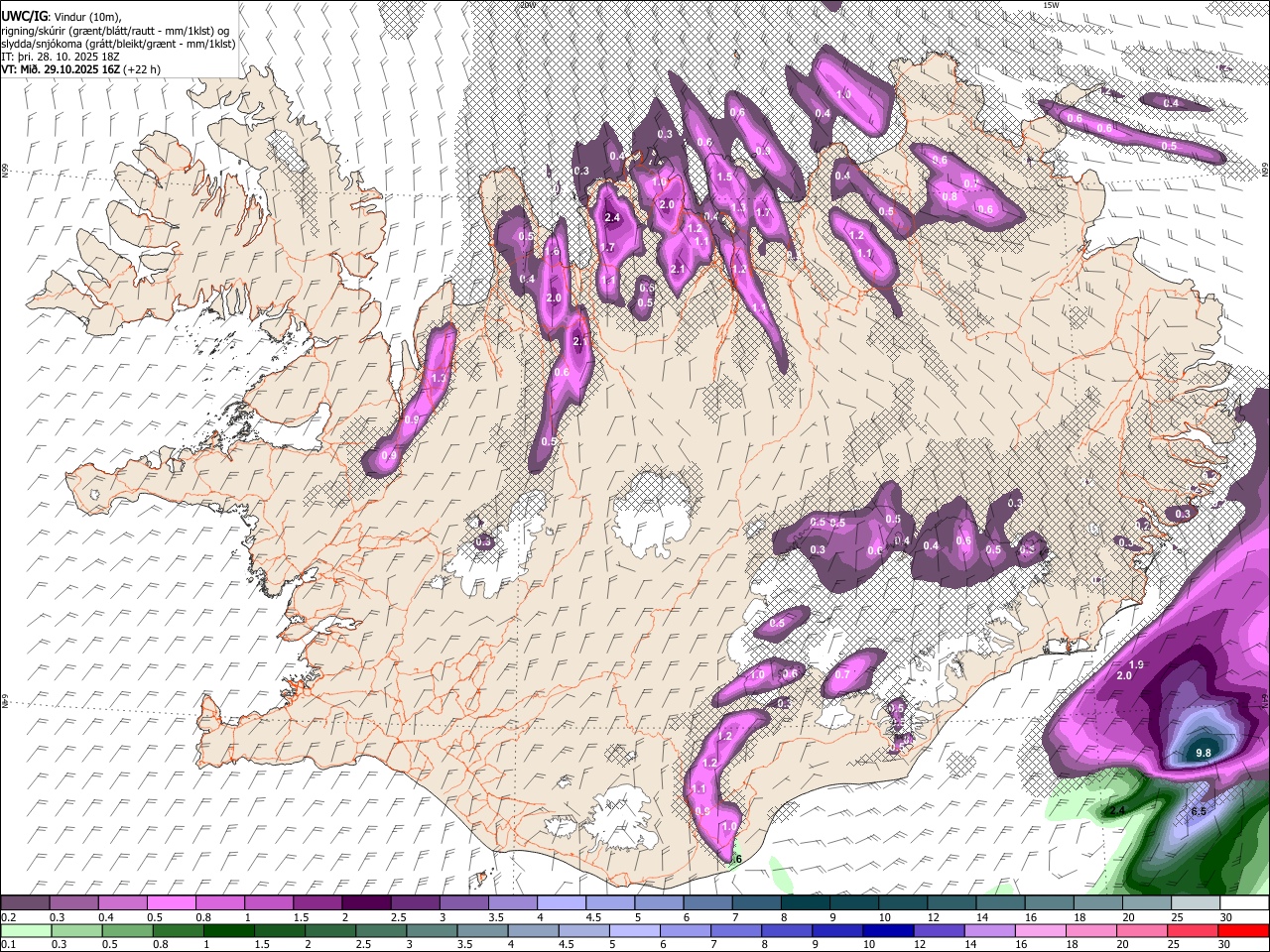This screenshot has width=1270, height=952.
Task: Click the gray-green 2.5–3 rain legend swatch
Action: (x=381, y=930)
